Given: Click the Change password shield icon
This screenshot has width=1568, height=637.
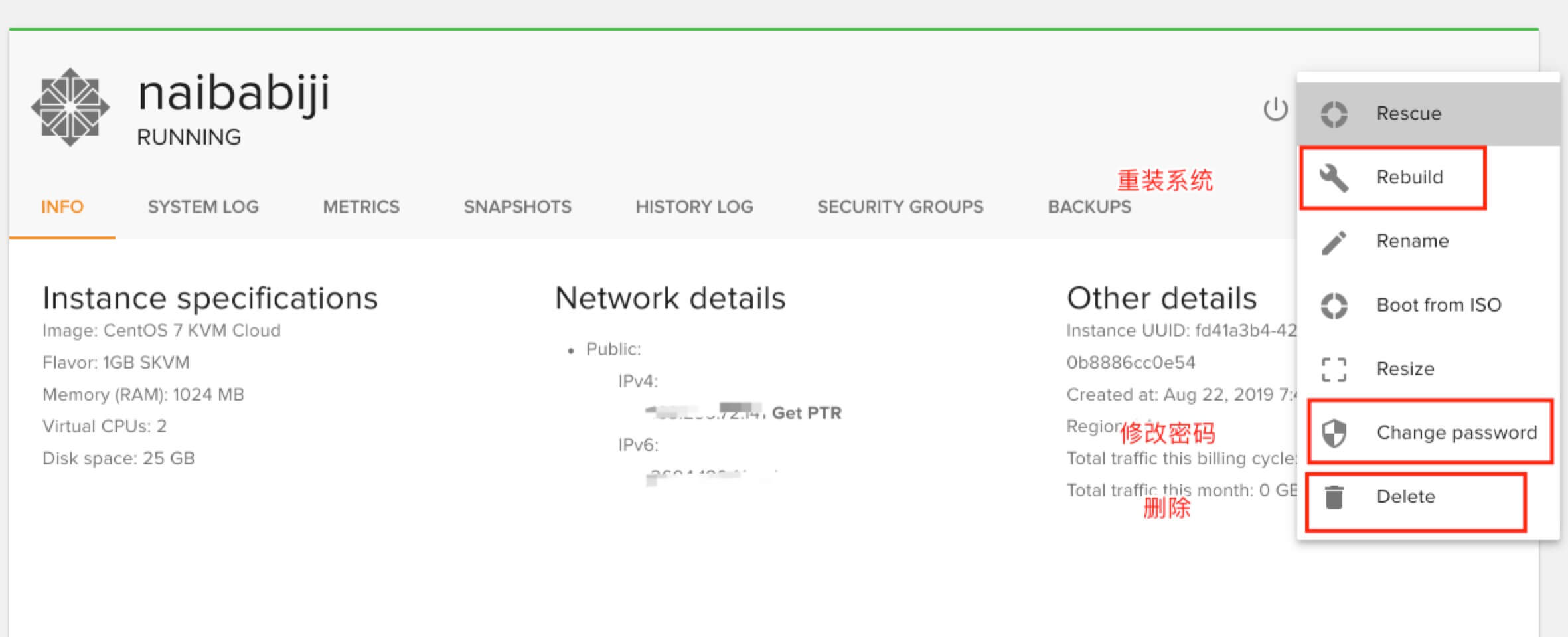Looking at the screenshot, I should (1334, 433).
